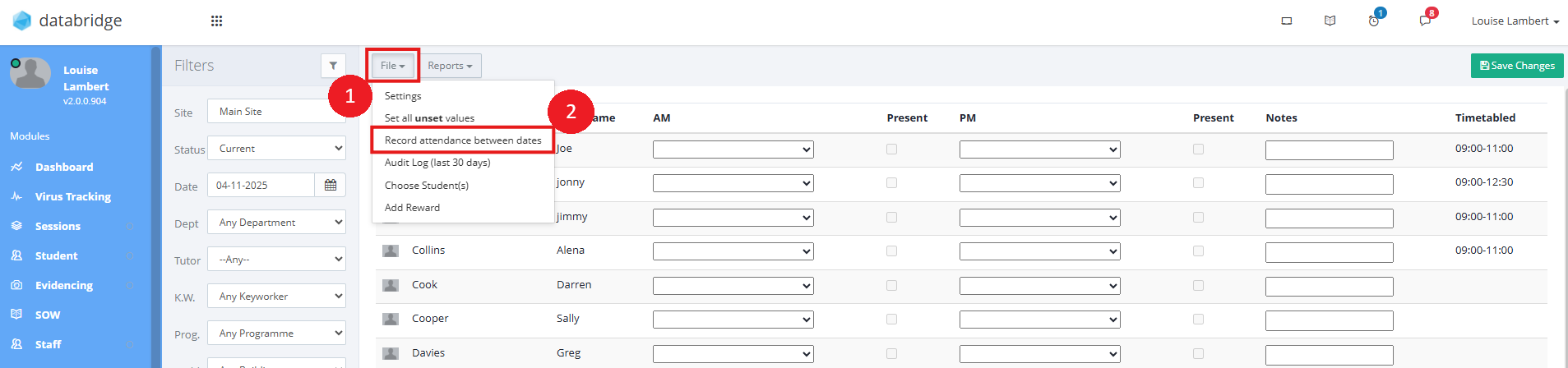Image resolution: width=1568 pixels, height=368 pixels.
Task: Open the AM dropdown for Sally Cooper
Action: [733, 320]
